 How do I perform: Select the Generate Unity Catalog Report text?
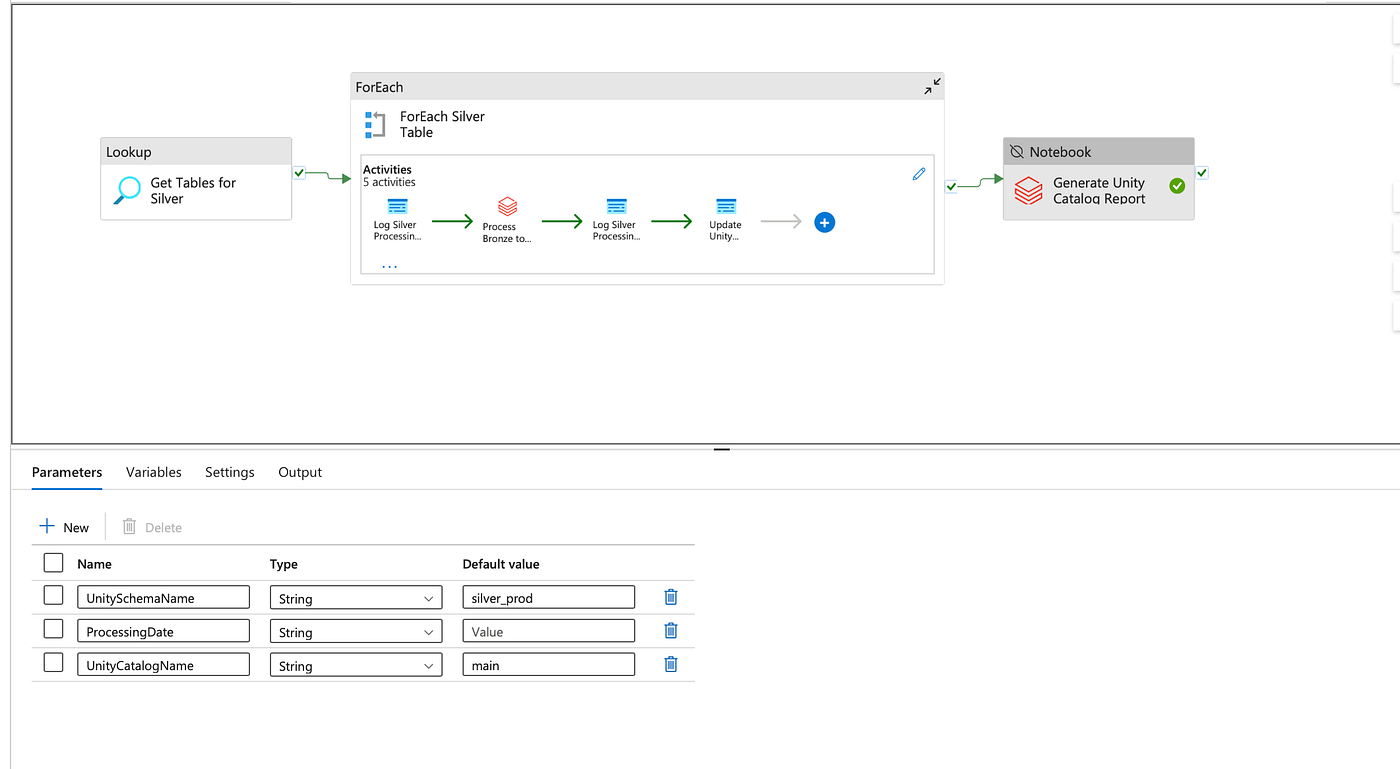pos(1099,190)
